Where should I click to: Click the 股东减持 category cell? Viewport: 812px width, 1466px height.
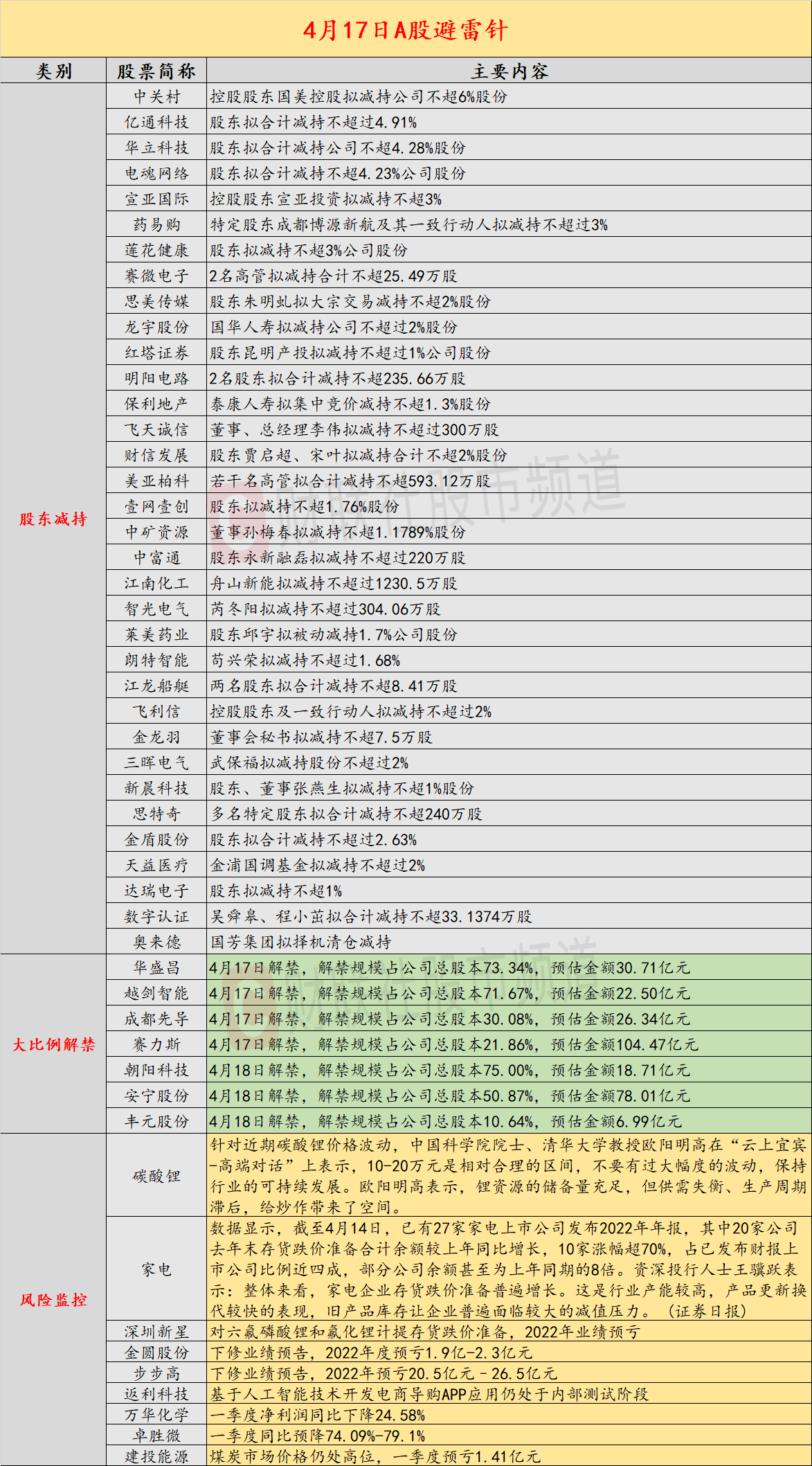pyautogui.click(x=53, y=519)
